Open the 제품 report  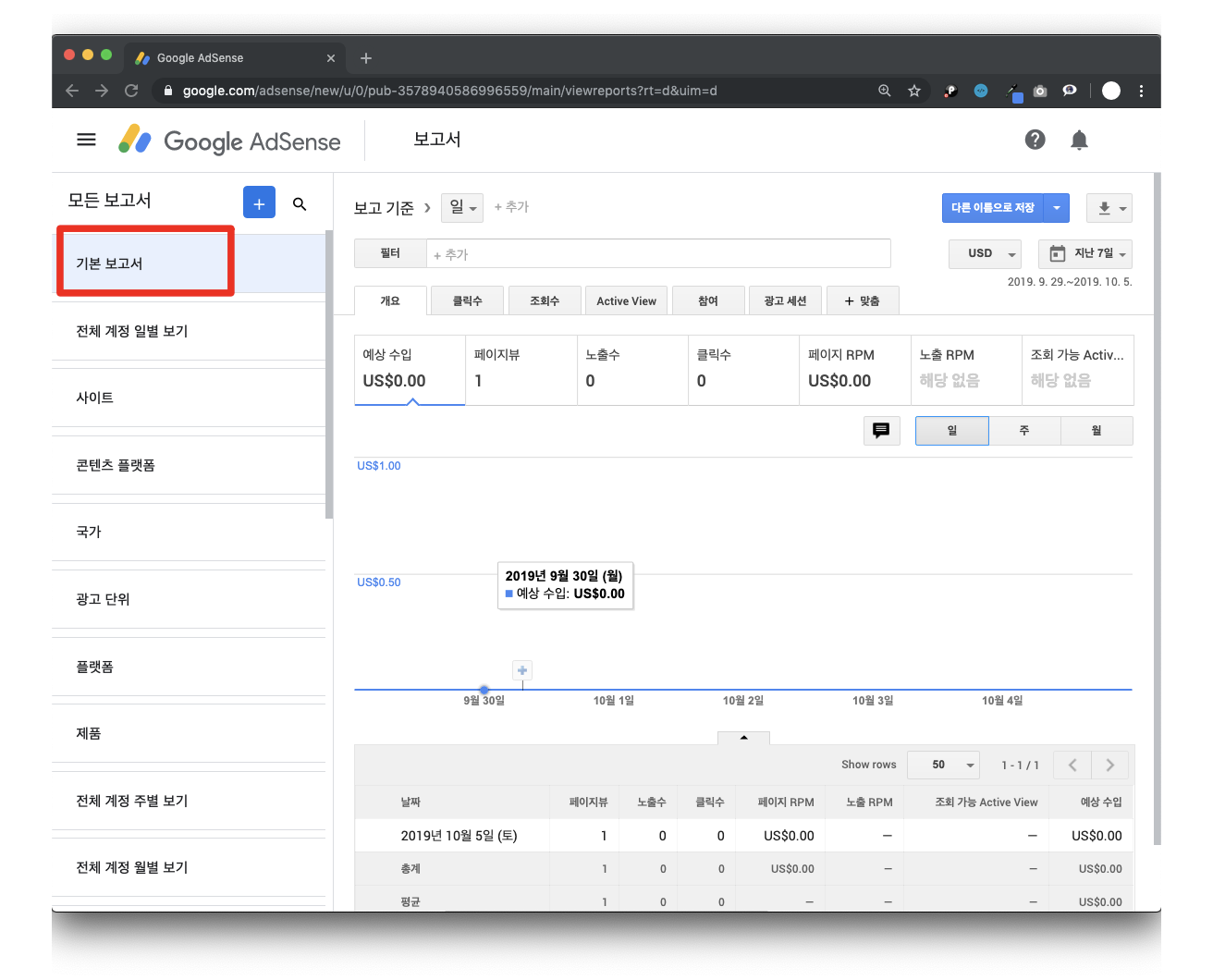(188, 733)
